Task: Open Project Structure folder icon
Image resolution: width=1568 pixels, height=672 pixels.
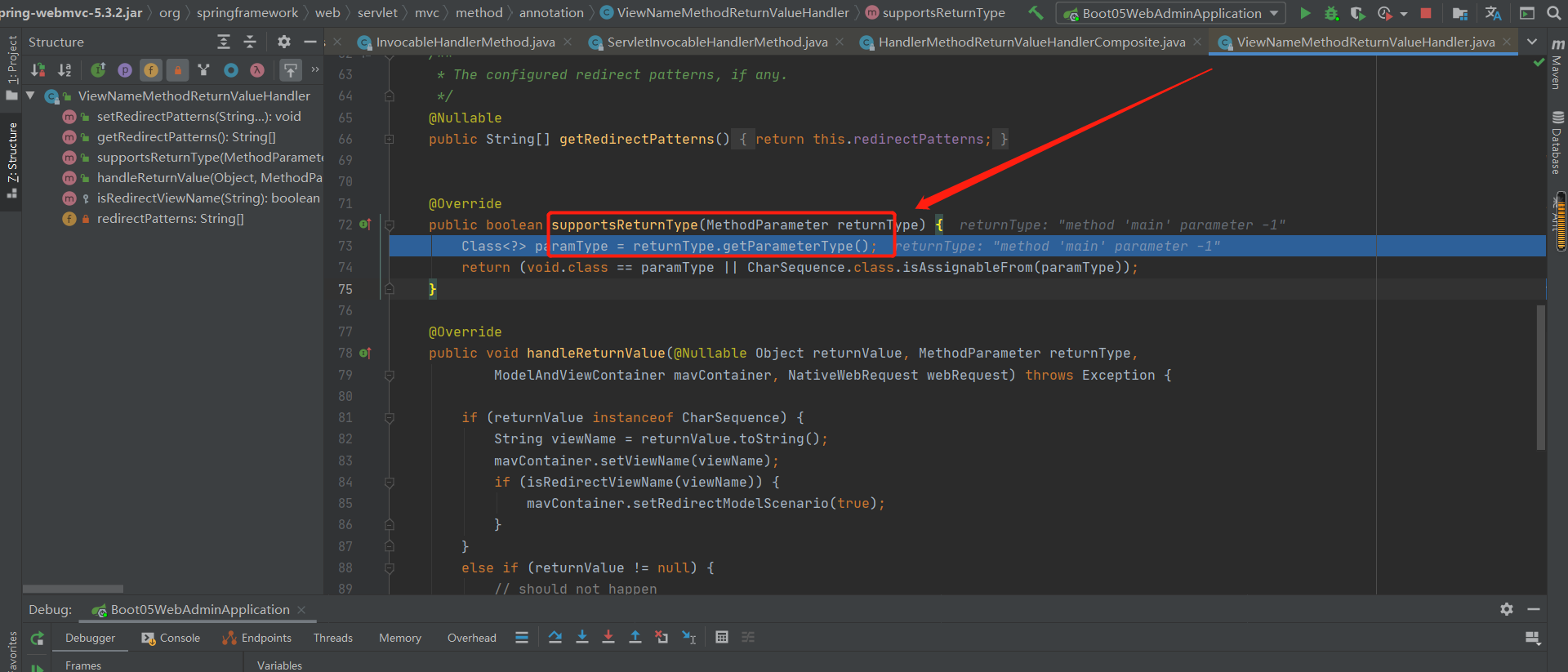Action: 1460,13
